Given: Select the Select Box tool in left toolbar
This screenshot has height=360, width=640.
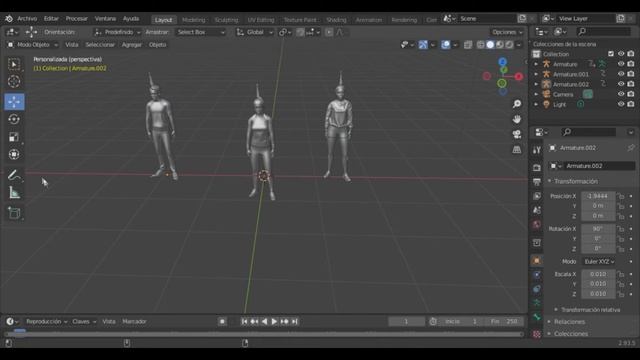Looking at the screenshot, I should pyautogui.click(x=14, y=64).
